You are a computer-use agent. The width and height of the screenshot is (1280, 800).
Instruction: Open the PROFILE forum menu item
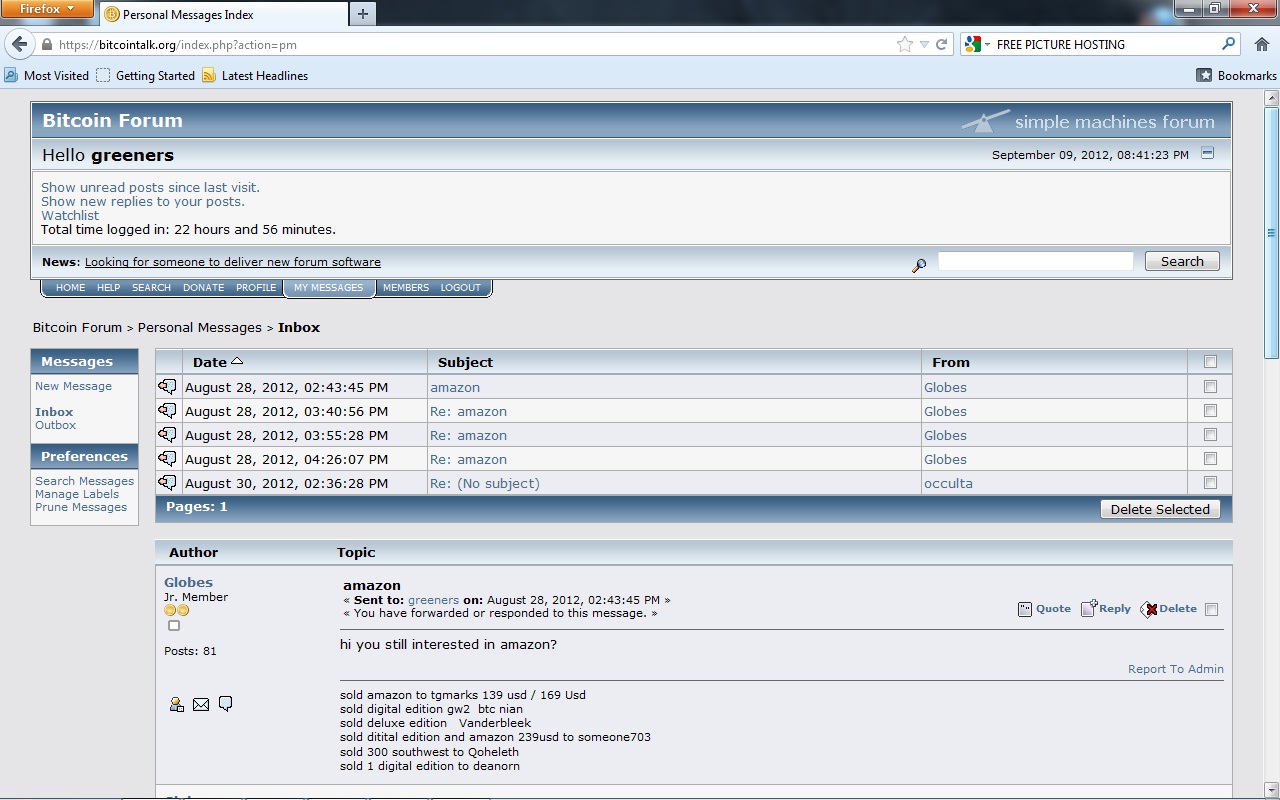256,288
